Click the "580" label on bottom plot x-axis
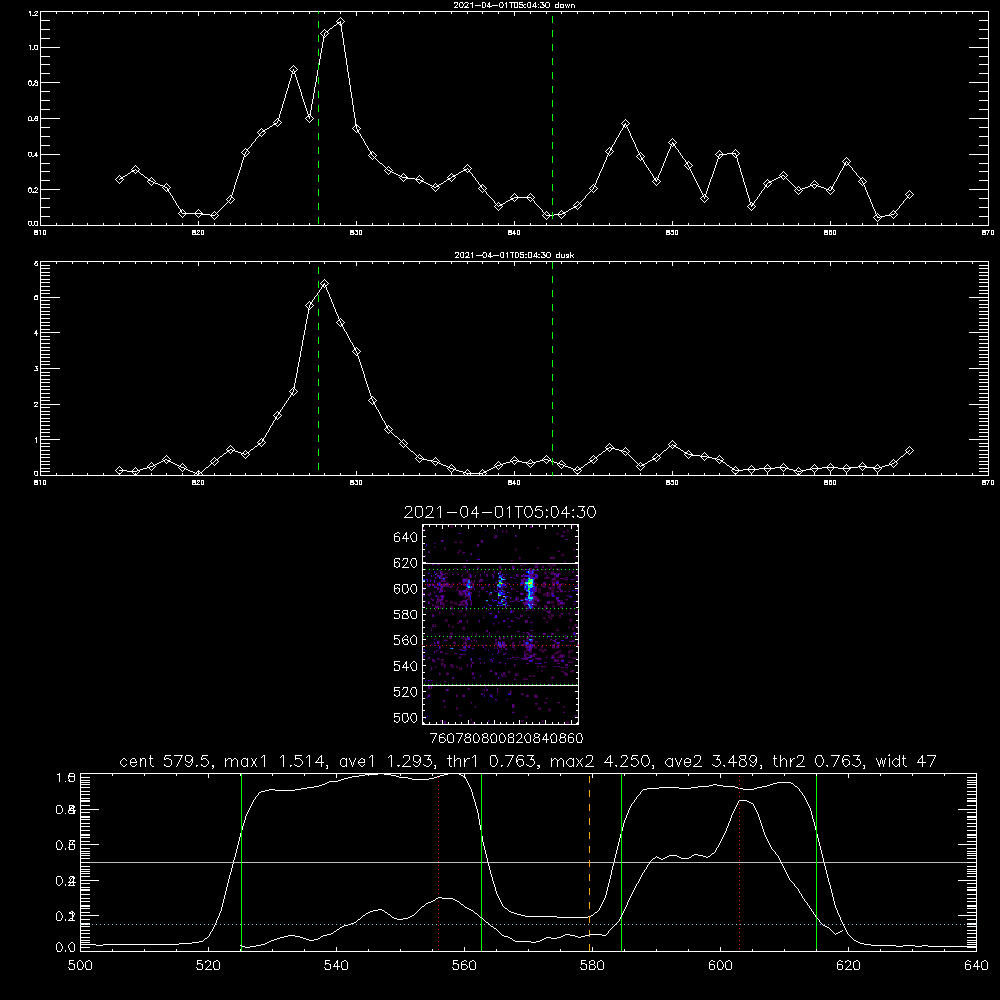1000x1000 pixels. 592,966
